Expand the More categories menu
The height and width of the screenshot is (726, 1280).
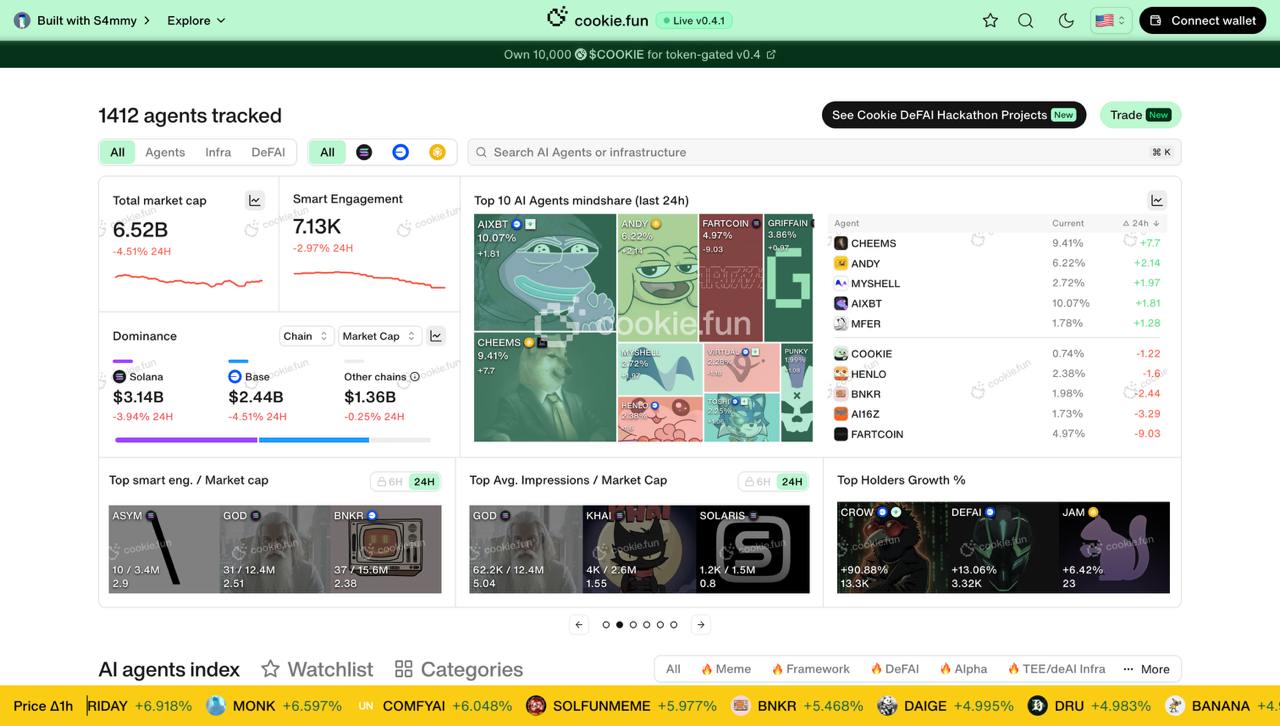[1146, 669]
